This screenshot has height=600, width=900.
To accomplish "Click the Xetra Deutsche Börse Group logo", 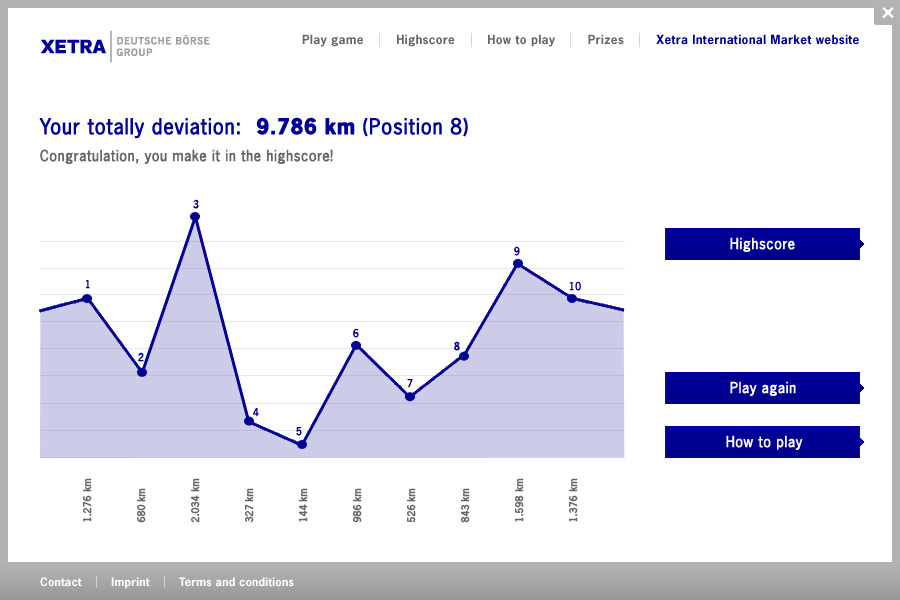I will (125, 45).
